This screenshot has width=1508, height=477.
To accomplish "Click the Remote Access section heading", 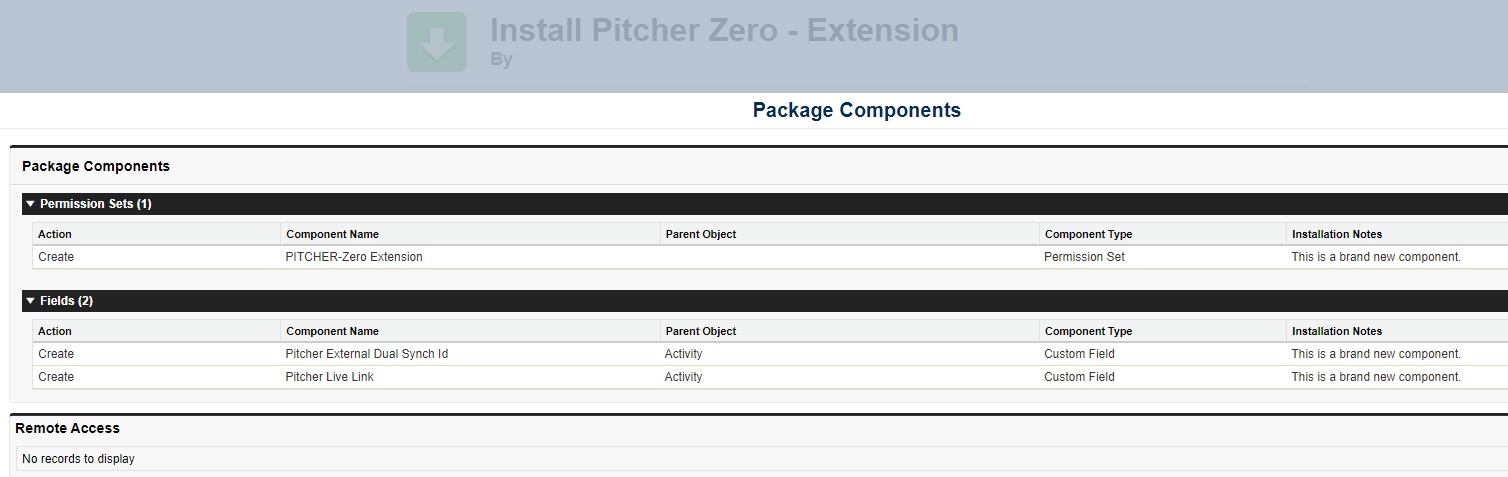I will coord(67,428).
